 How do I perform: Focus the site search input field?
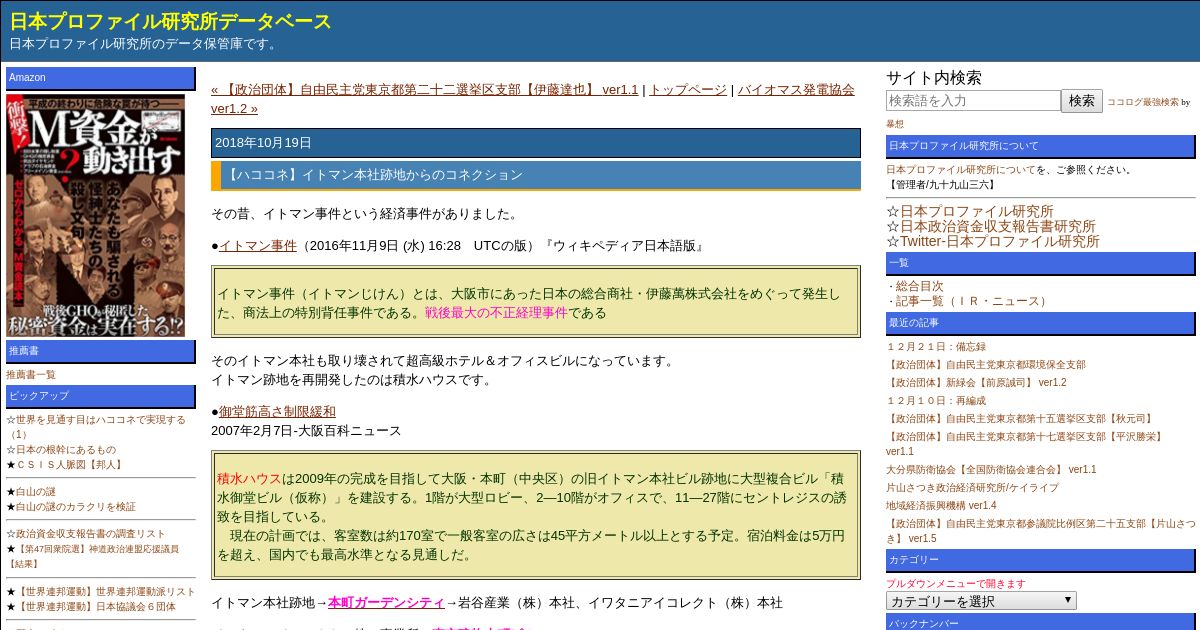[x=973, y=101]
